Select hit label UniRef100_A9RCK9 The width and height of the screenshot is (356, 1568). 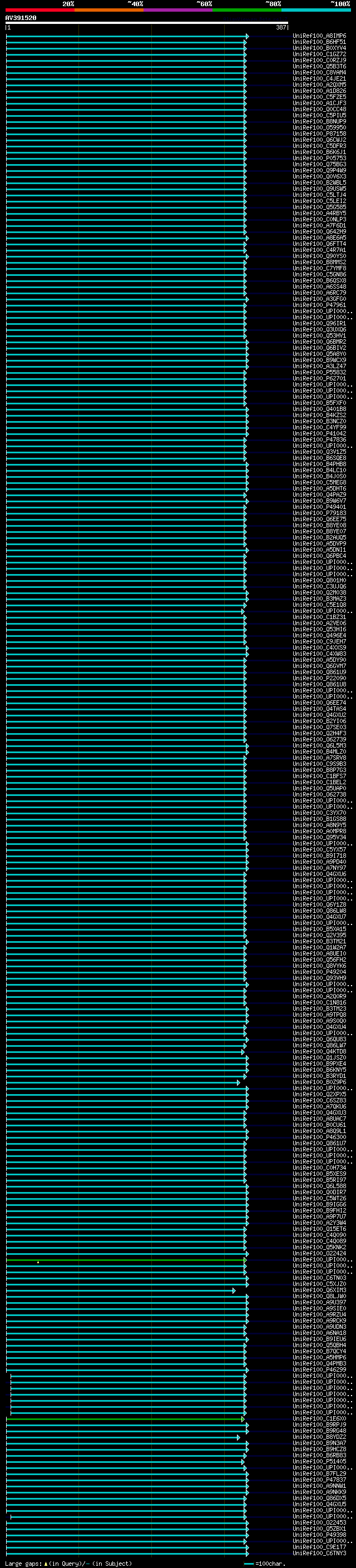coord(319,1320)
